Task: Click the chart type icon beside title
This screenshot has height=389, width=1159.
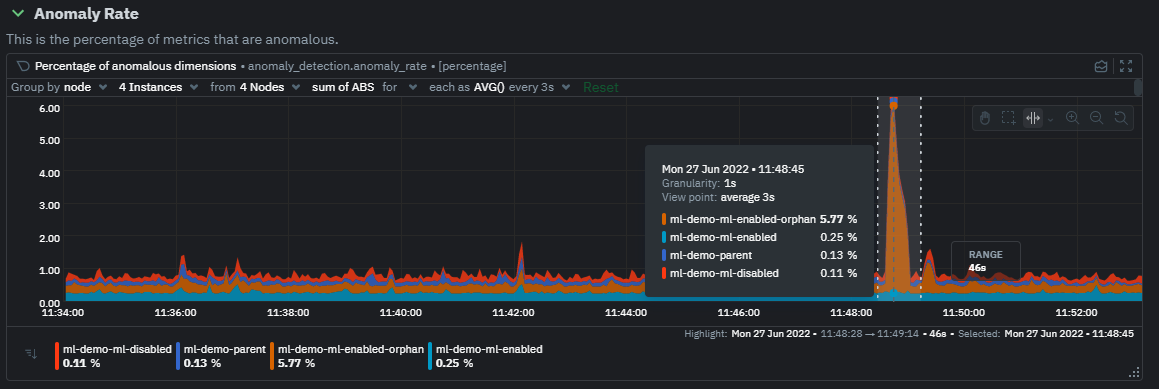Action: (x=23, y=66)
